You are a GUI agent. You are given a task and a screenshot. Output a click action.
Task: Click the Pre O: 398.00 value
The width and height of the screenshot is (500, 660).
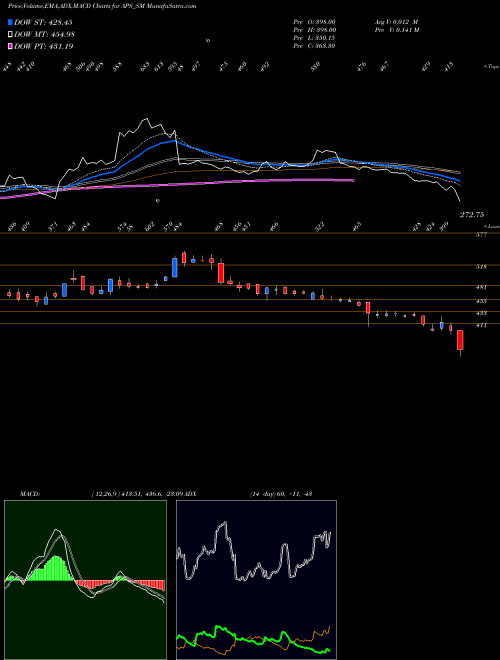[x=314, y=22]
